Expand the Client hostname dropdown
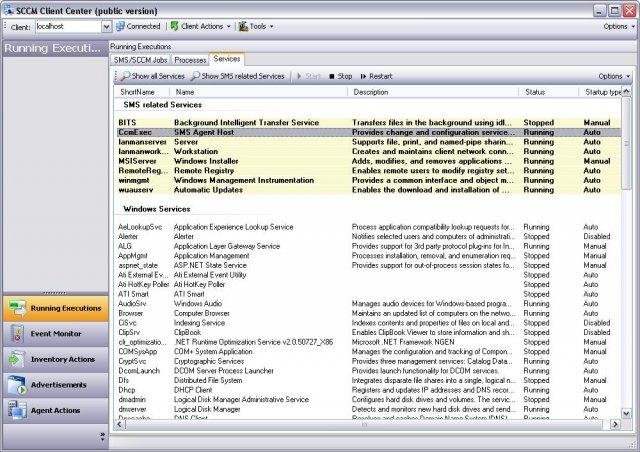Image resolution: width=640 pixels, height=452 pixels. 106,27
